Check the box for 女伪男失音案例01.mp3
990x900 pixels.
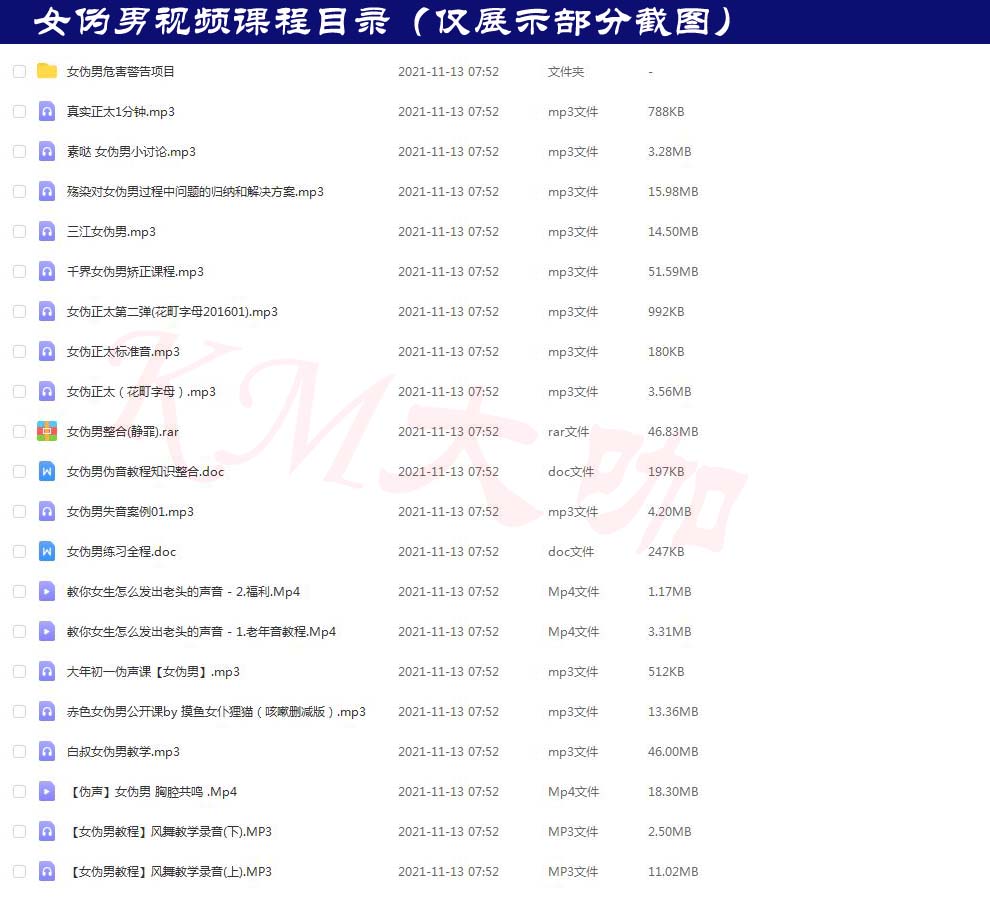[19, 511]
